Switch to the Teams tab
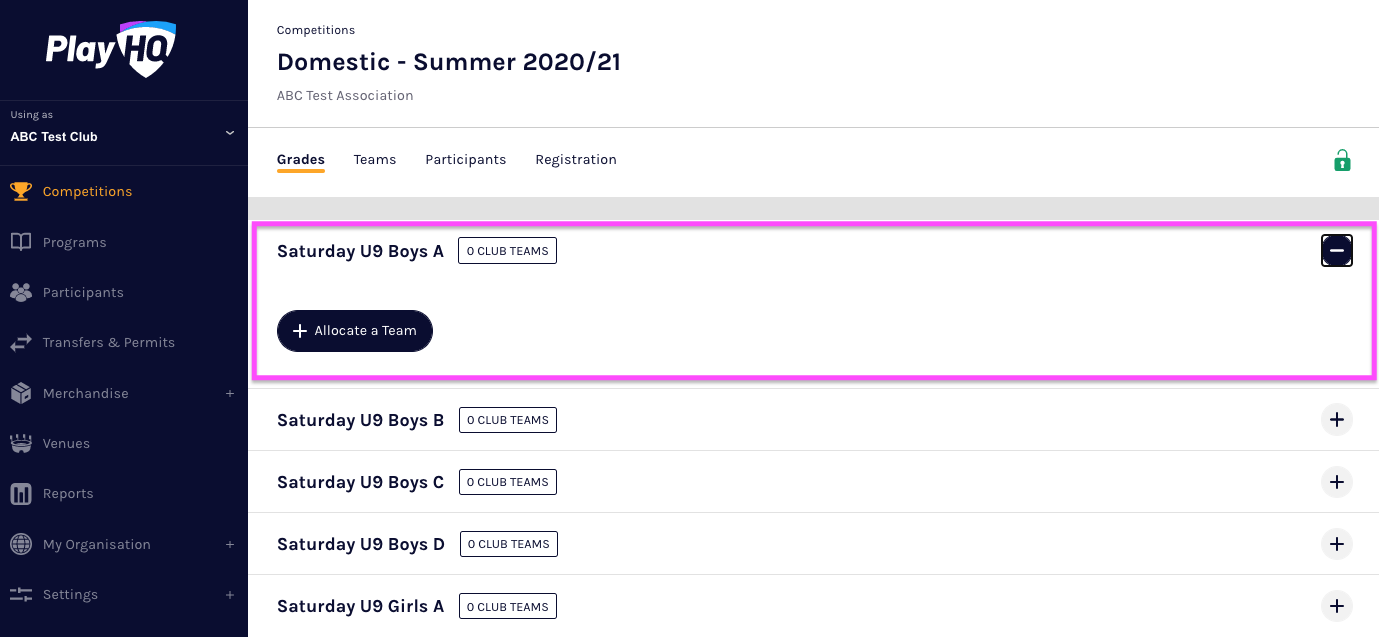The image size is (1379, 637). (375, 160)
